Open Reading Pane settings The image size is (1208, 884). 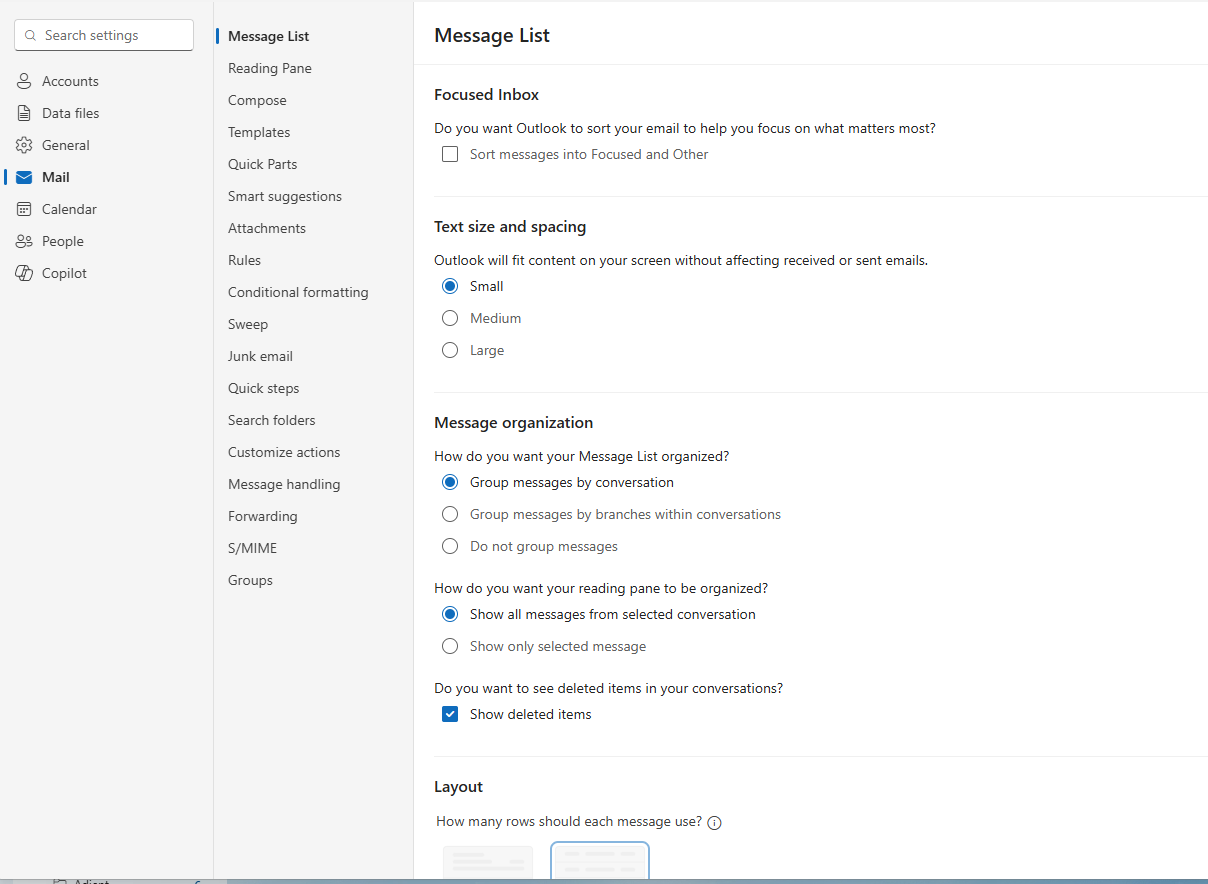click(x=270, y=68)
